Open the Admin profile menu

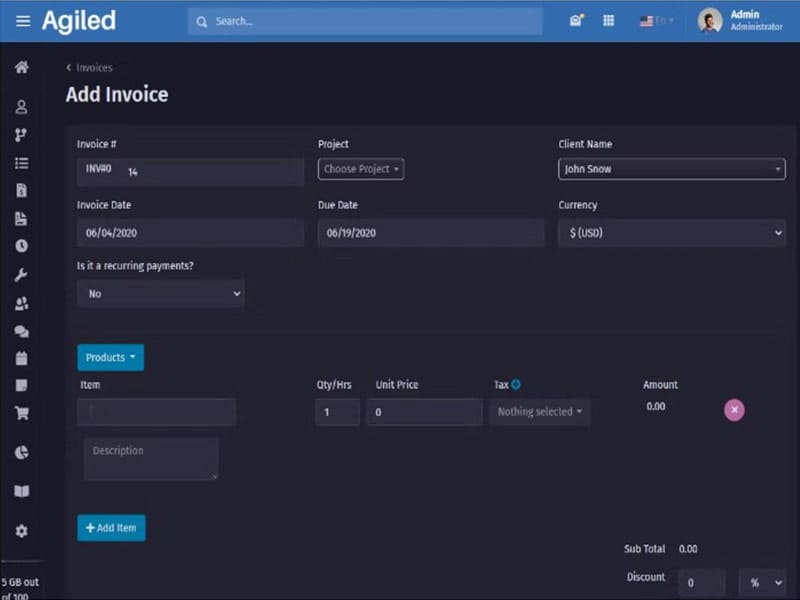[740, 21]
